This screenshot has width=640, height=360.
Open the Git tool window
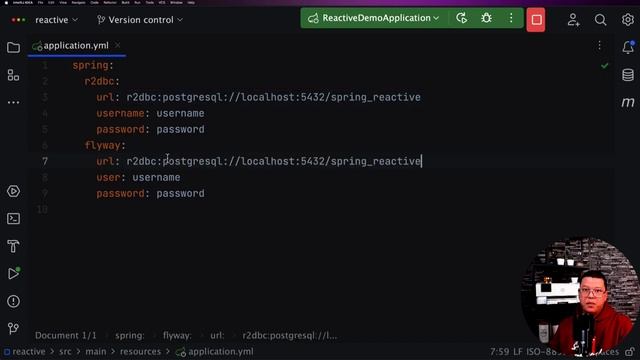(13, 329)
